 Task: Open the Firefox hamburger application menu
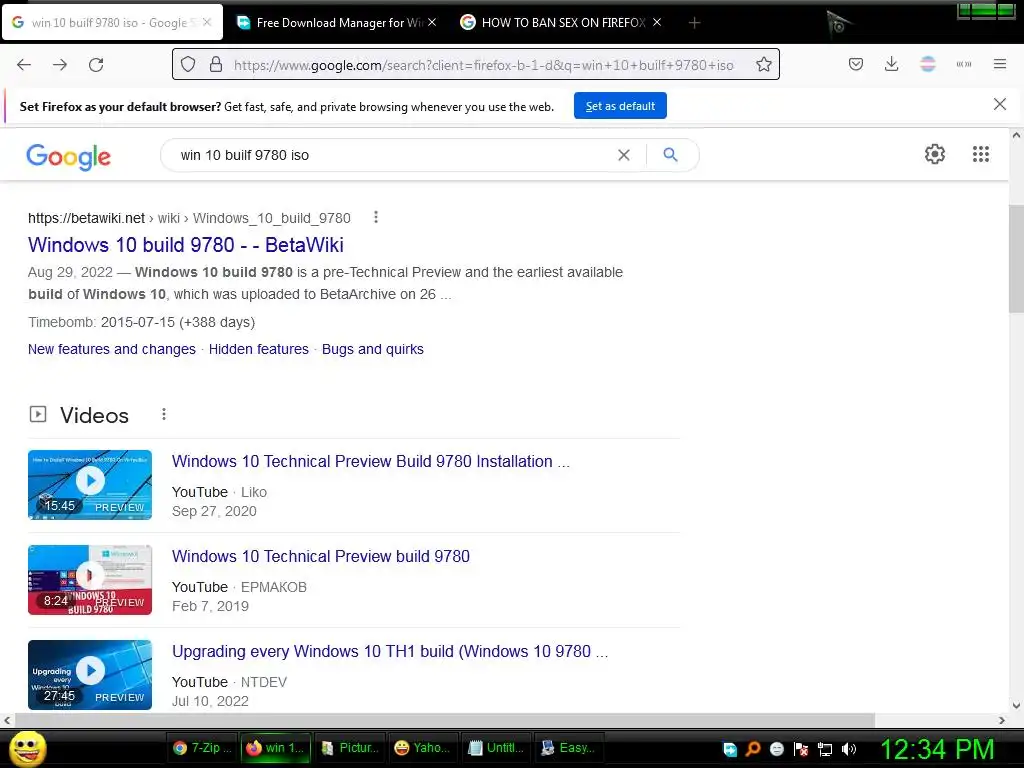(999, 64)
